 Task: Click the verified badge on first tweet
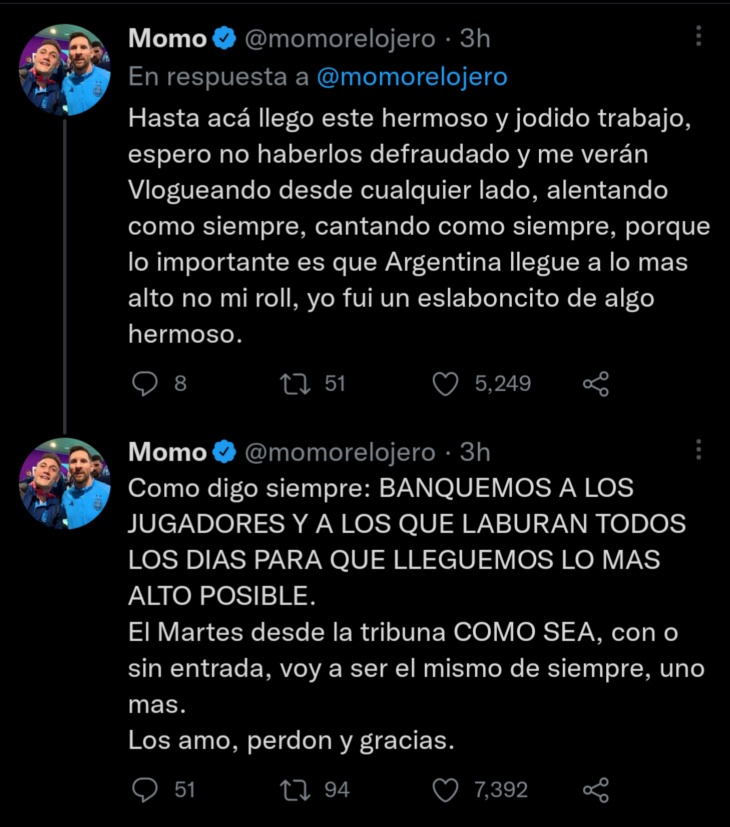coord(225,39)
